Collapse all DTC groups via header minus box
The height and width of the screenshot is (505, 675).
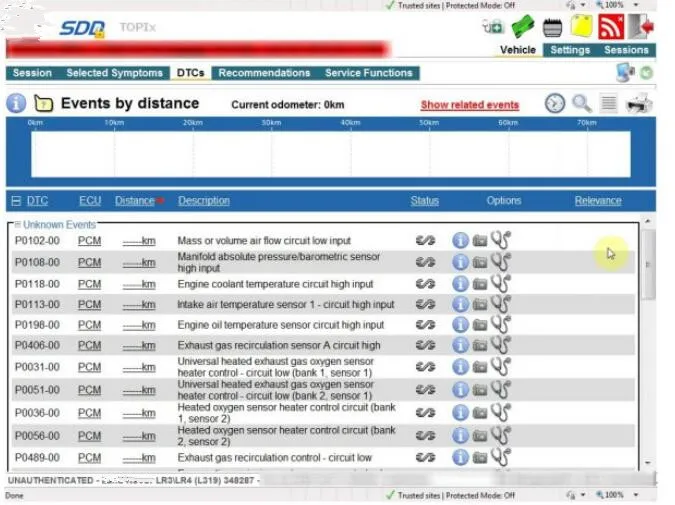tap(16, 201)
